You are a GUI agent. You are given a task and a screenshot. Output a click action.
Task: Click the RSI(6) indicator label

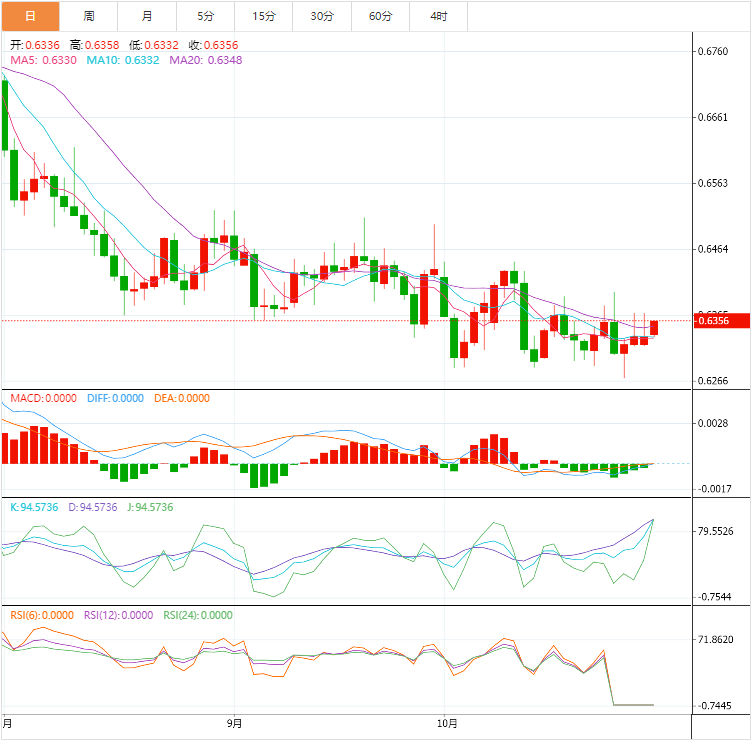tap(42, 615)
